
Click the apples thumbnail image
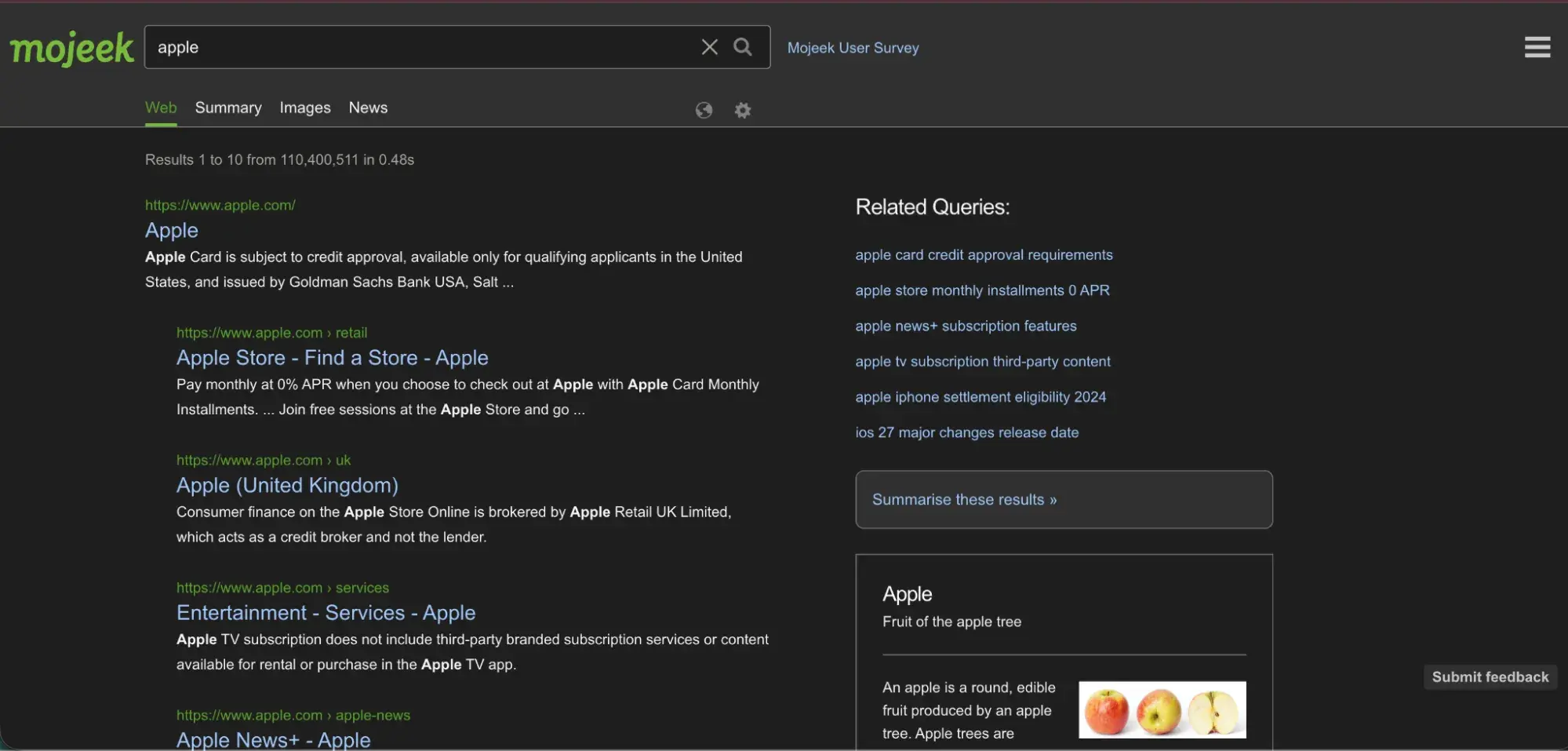tap(1162, 709)
